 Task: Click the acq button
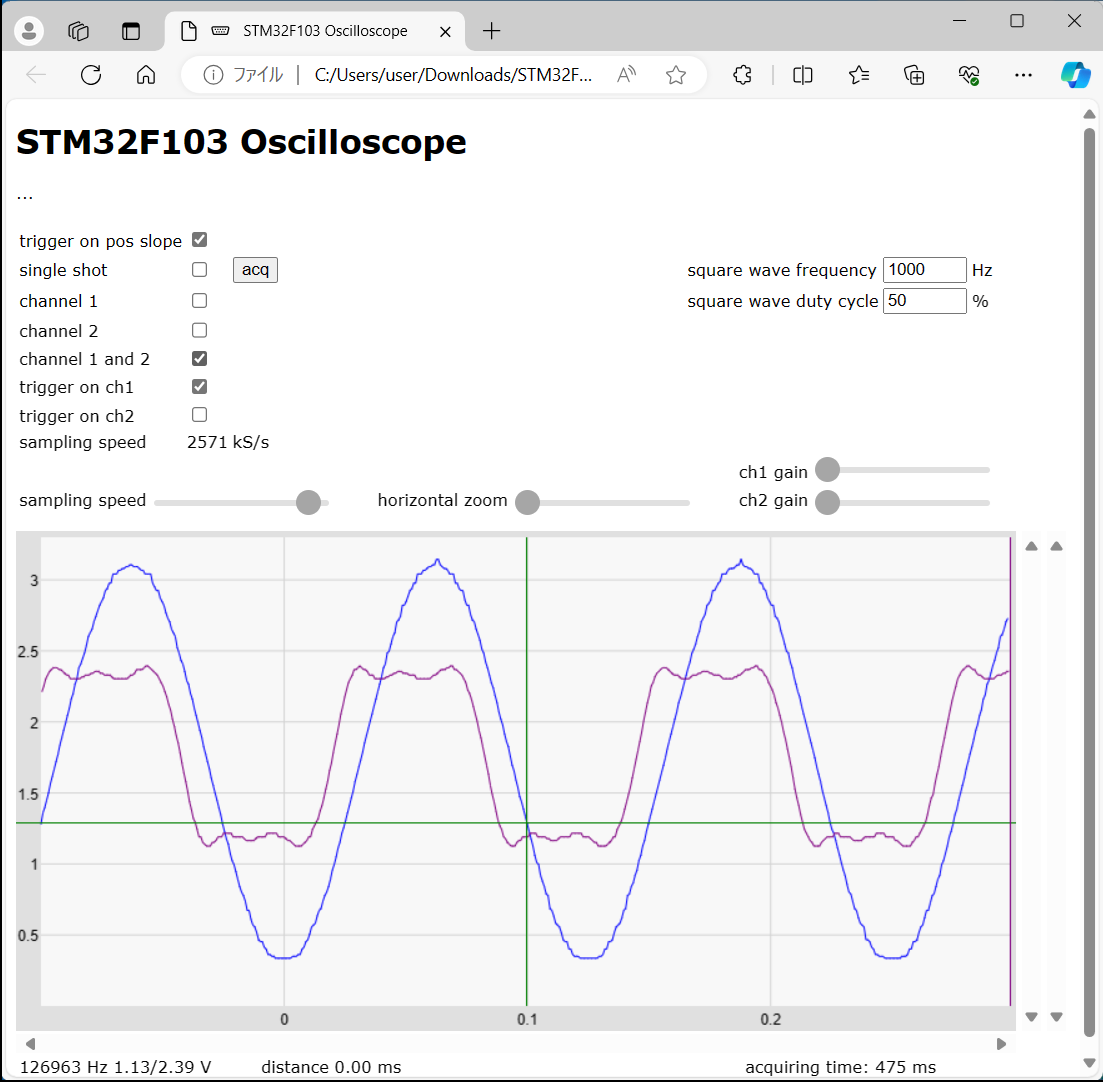255,269
